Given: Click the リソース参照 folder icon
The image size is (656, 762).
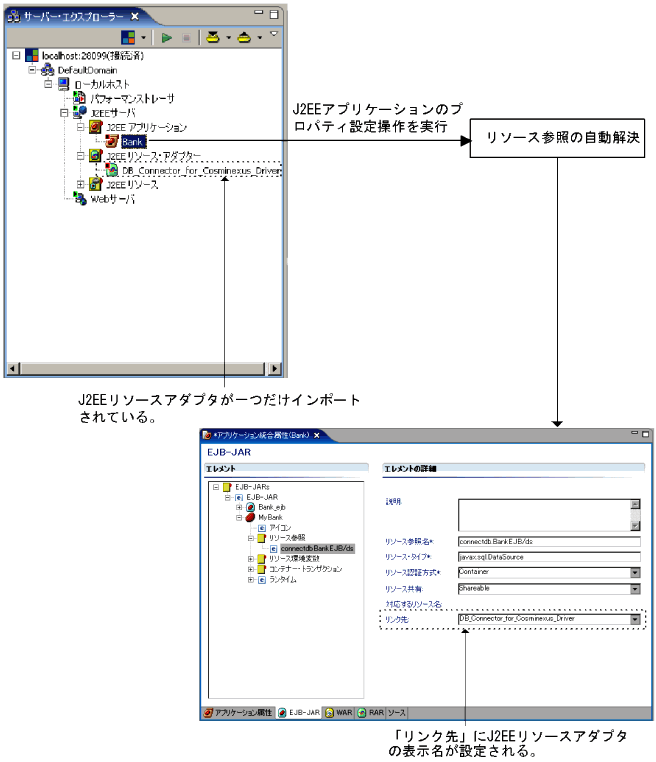Looking at the screenshot, I should 261,538.
